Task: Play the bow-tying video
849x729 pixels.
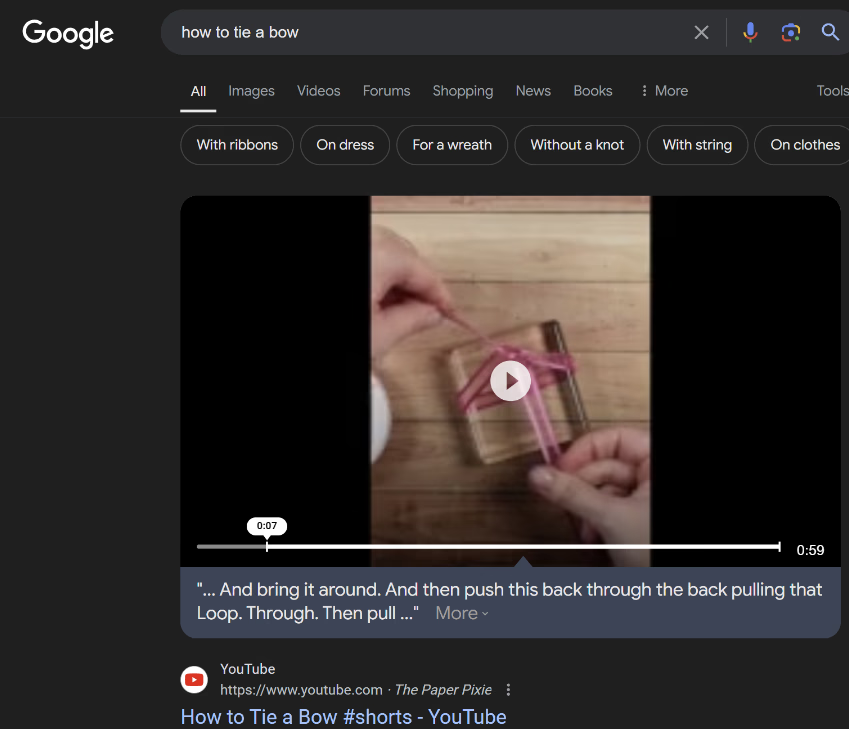Action: [x=510, y=381]
